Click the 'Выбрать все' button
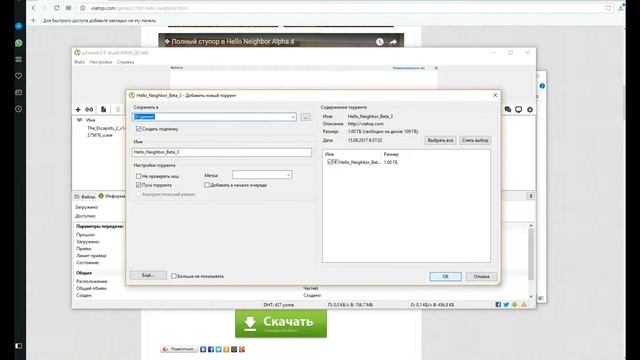640x360 pixels. [440, 140]
